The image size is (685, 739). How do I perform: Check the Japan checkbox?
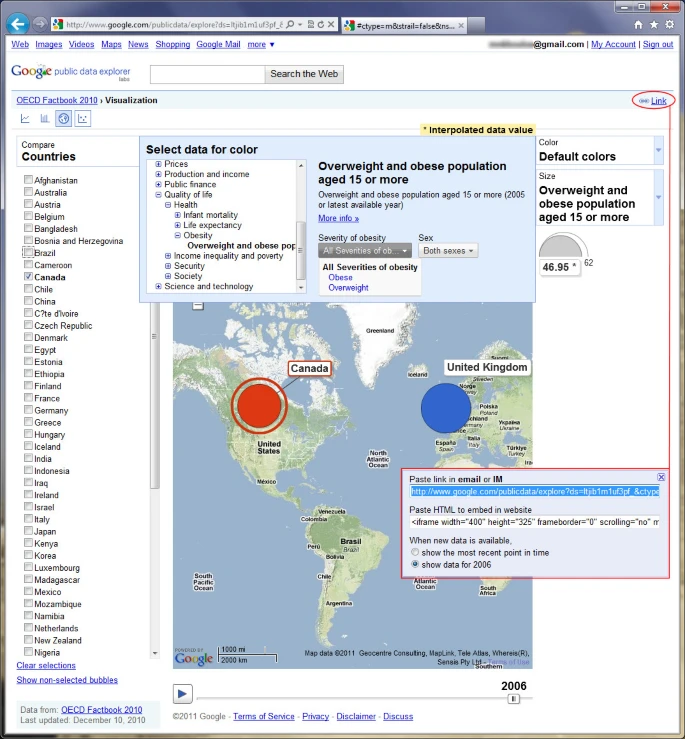point(28,531)
